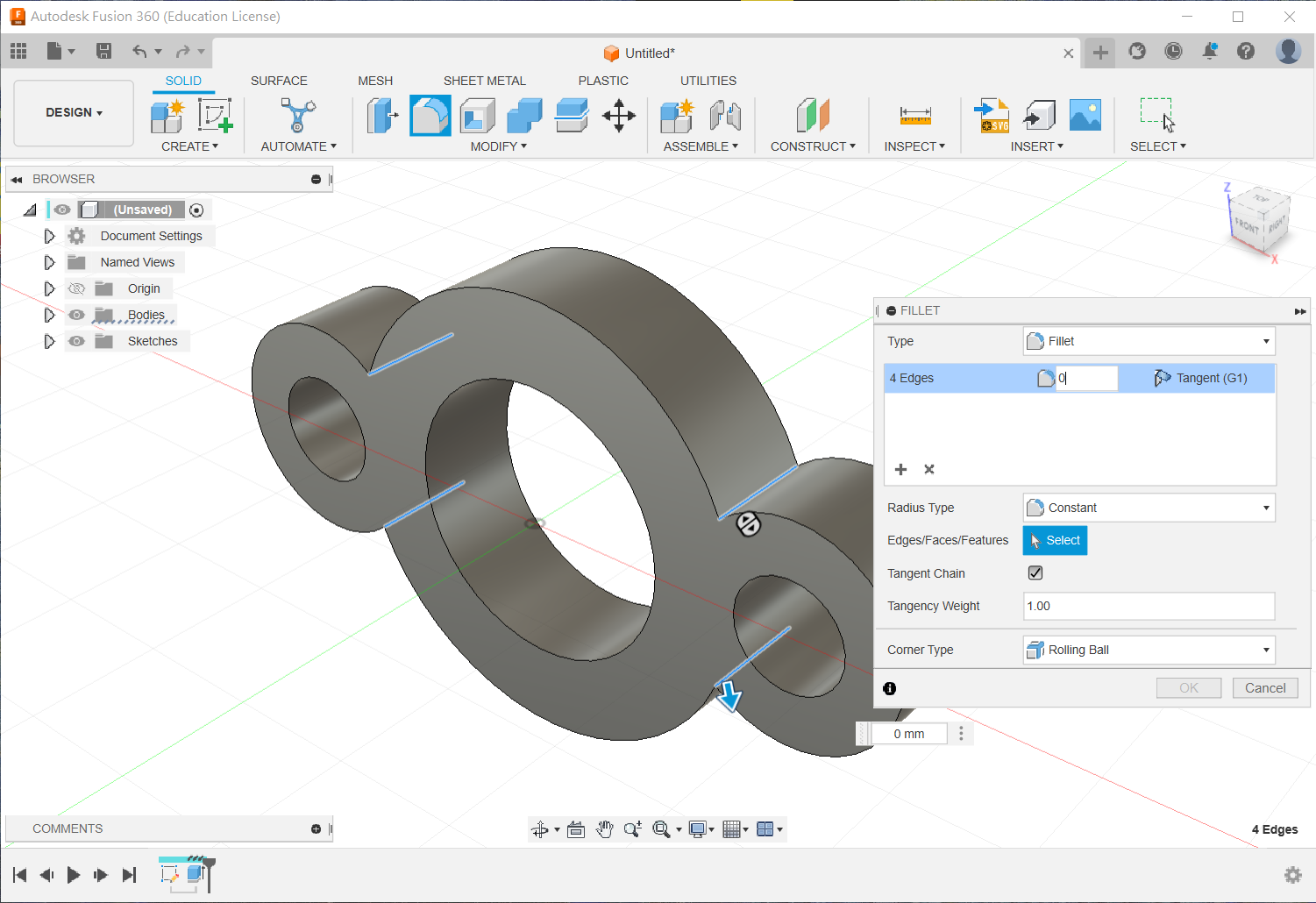Select the Press Pull tool in Modify
The width and height of the screenshot is (1316, 903).
[x=381, y=116]
